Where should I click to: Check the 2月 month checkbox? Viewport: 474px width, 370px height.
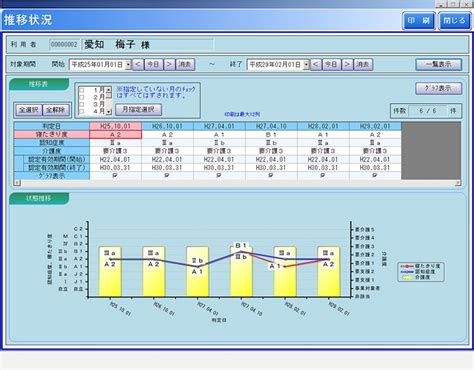pyautogui.click(x=82, y=97)
